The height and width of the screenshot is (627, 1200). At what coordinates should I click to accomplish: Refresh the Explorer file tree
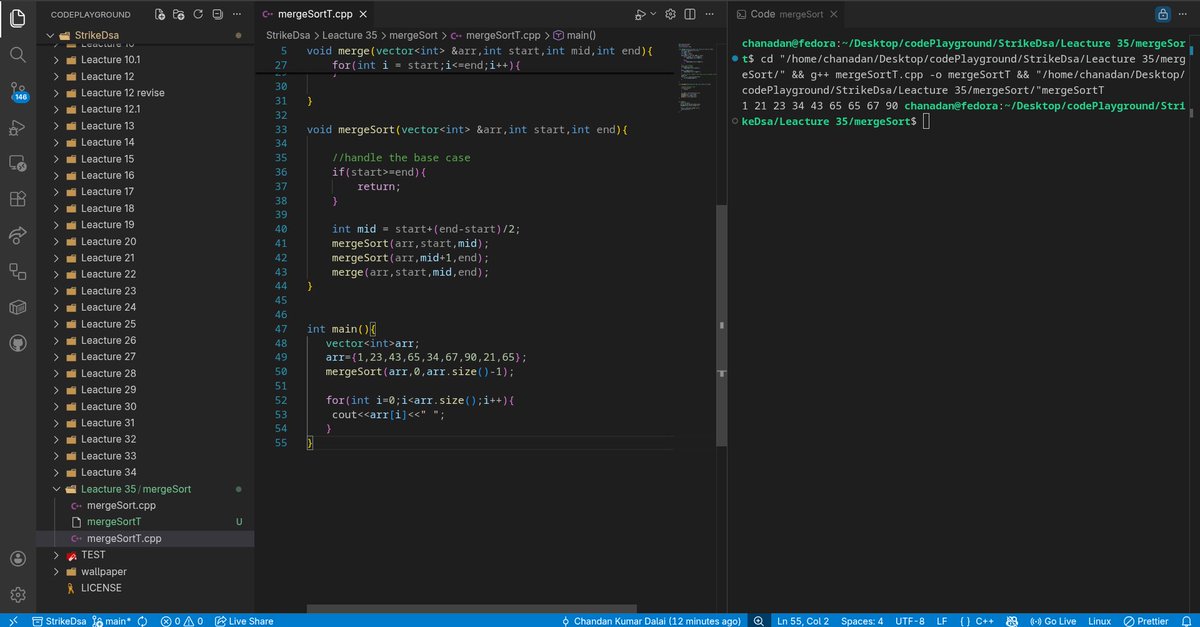(x=197, y=15)
